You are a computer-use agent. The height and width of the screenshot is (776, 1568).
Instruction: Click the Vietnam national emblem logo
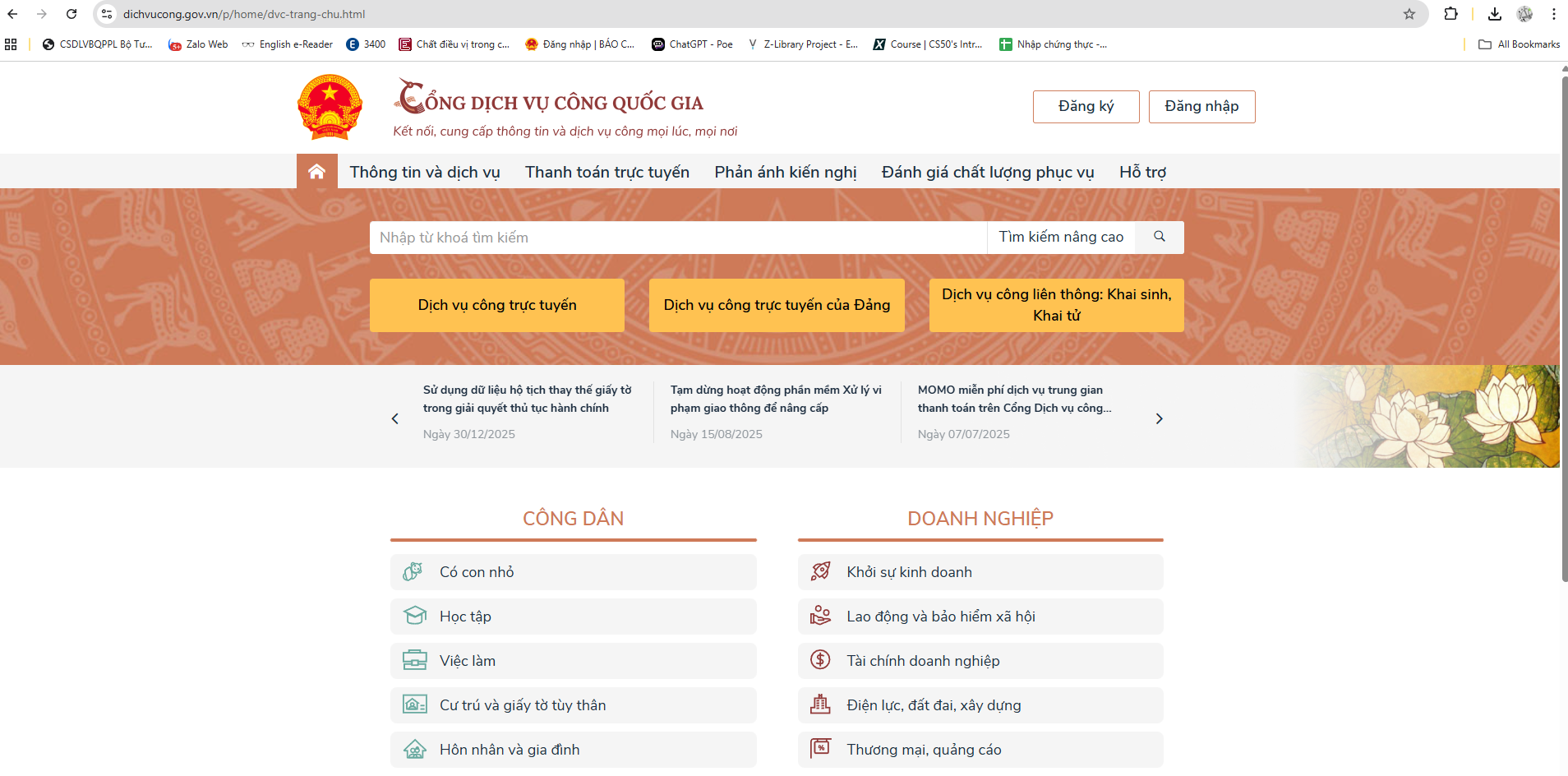[x=330, y=107]
